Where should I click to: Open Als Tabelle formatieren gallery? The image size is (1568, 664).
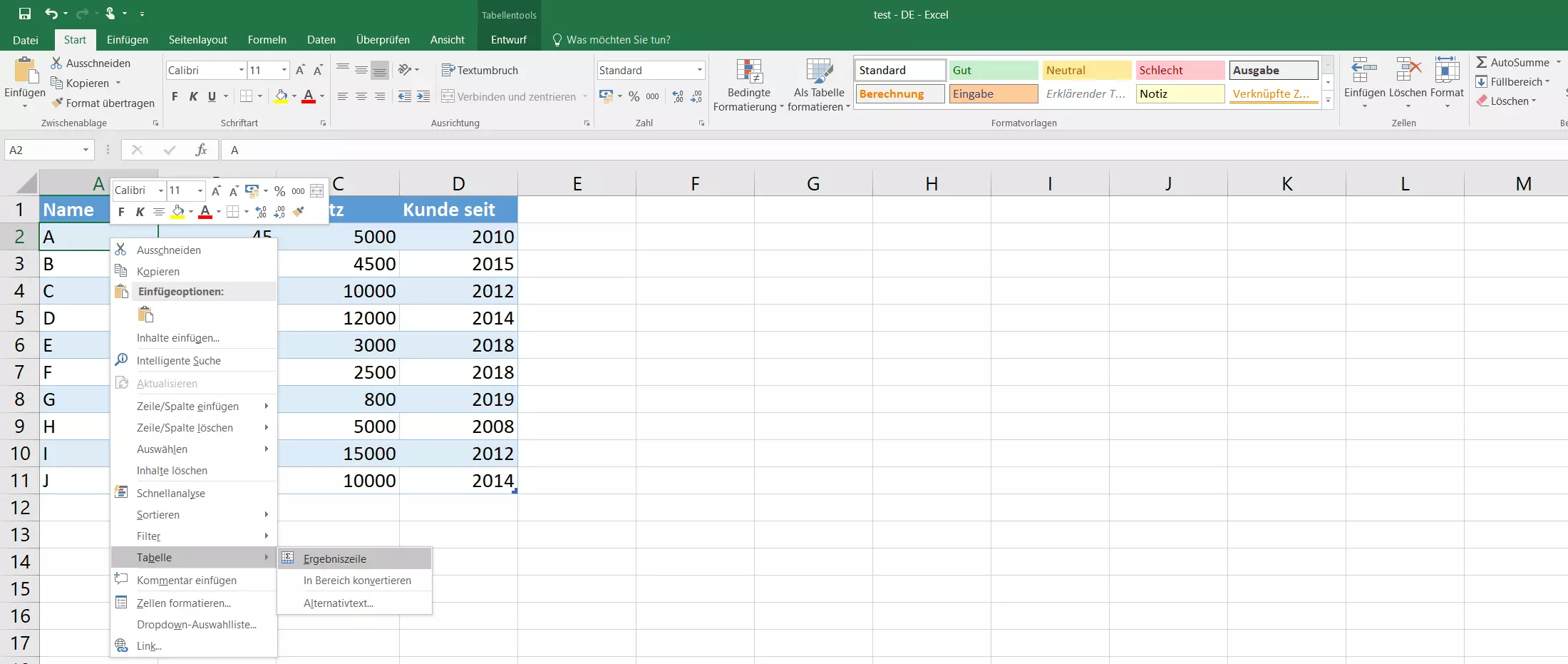pos(819,84)
